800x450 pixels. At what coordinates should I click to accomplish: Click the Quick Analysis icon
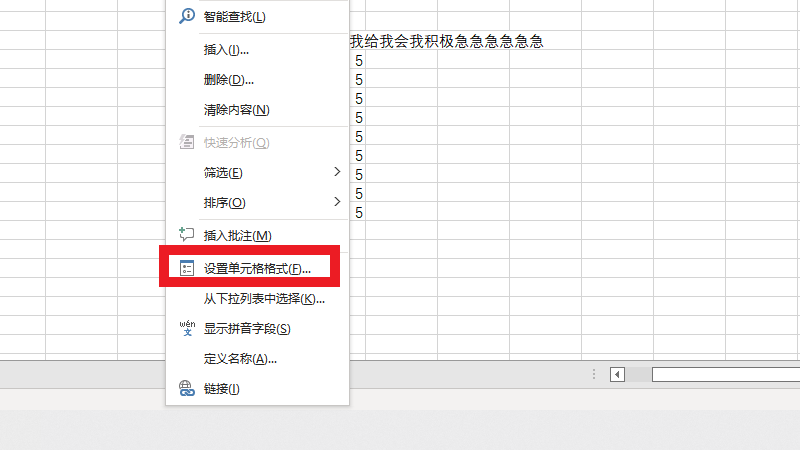coord(187,142)
